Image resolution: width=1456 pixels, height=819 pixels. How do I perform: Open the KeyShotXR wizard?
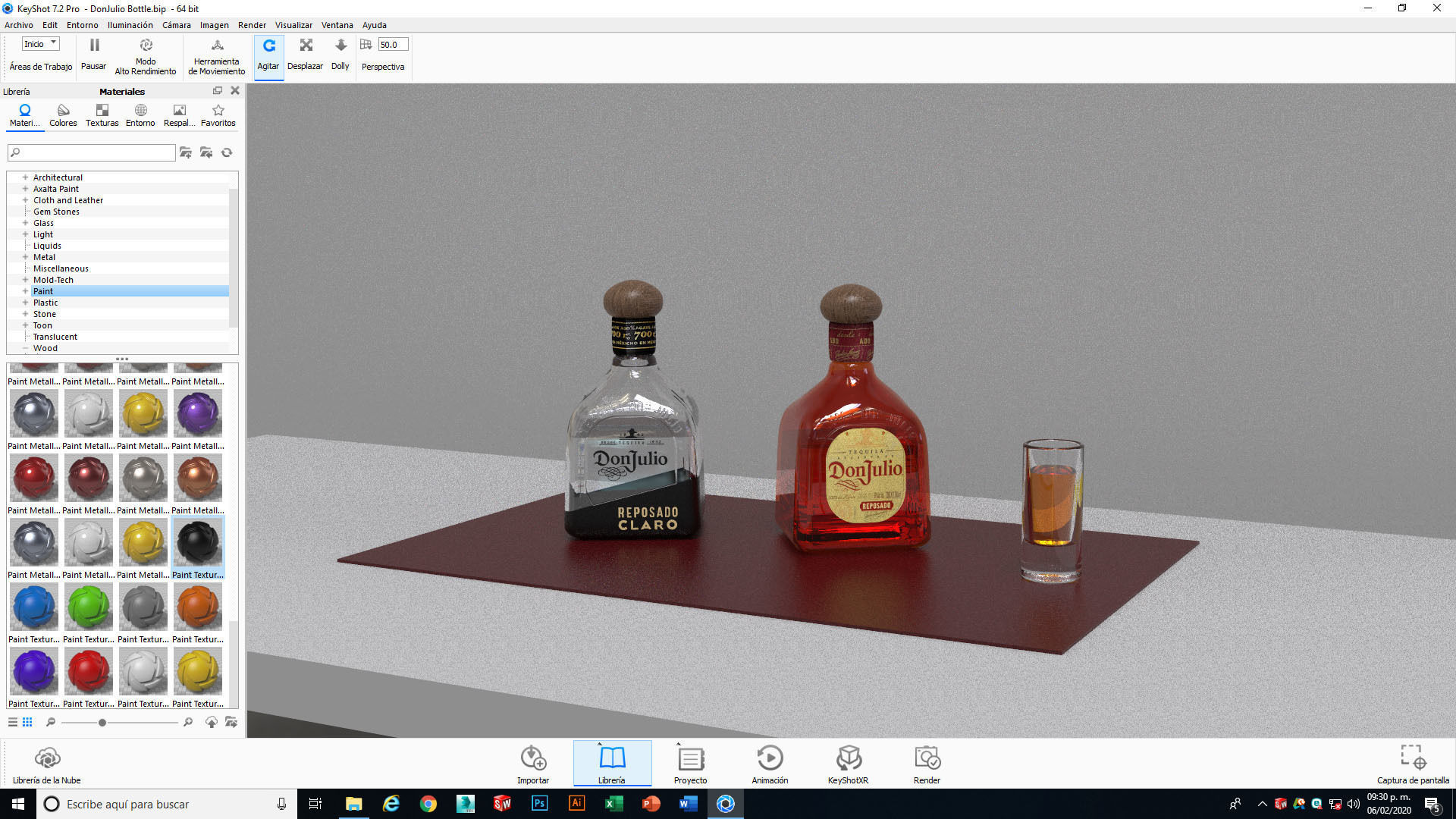tap(849, 764)
